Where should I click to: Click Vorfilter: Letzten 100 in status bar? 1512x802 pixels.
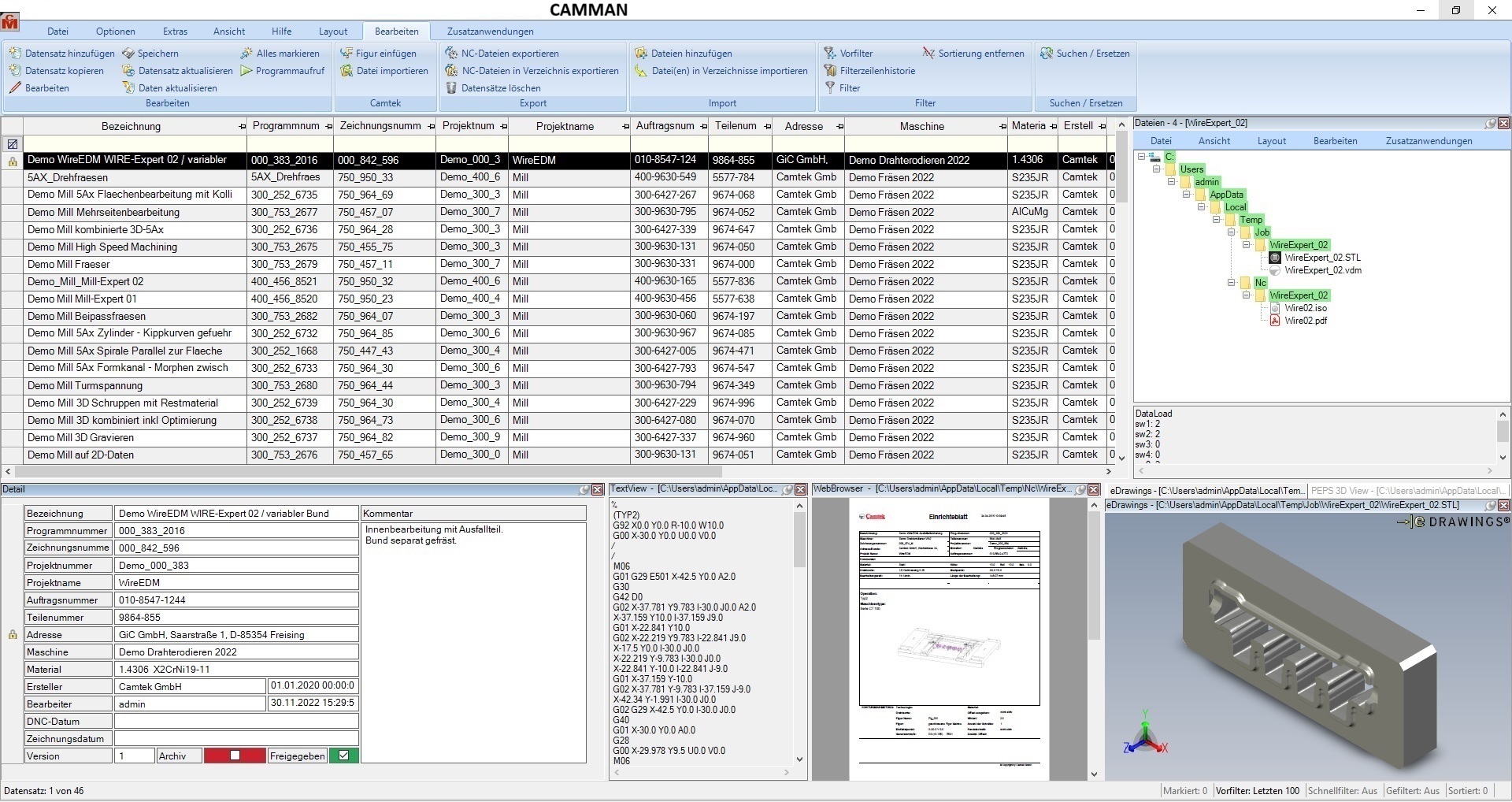click(x=1257, y=791)
